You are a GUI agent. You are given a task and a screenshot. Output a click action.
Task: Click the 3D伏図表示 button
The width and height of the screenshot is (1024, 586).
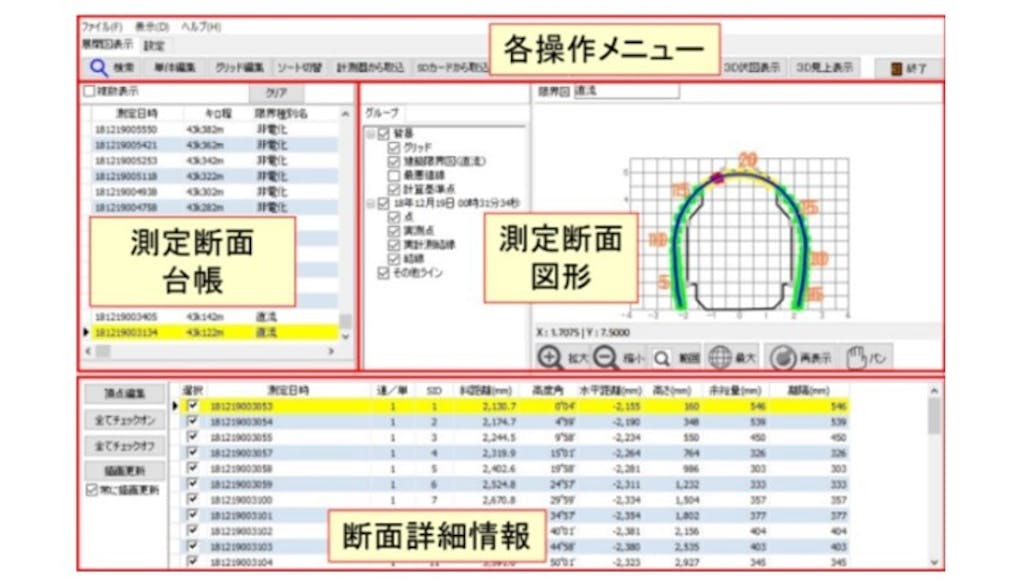tap(752, 67)
